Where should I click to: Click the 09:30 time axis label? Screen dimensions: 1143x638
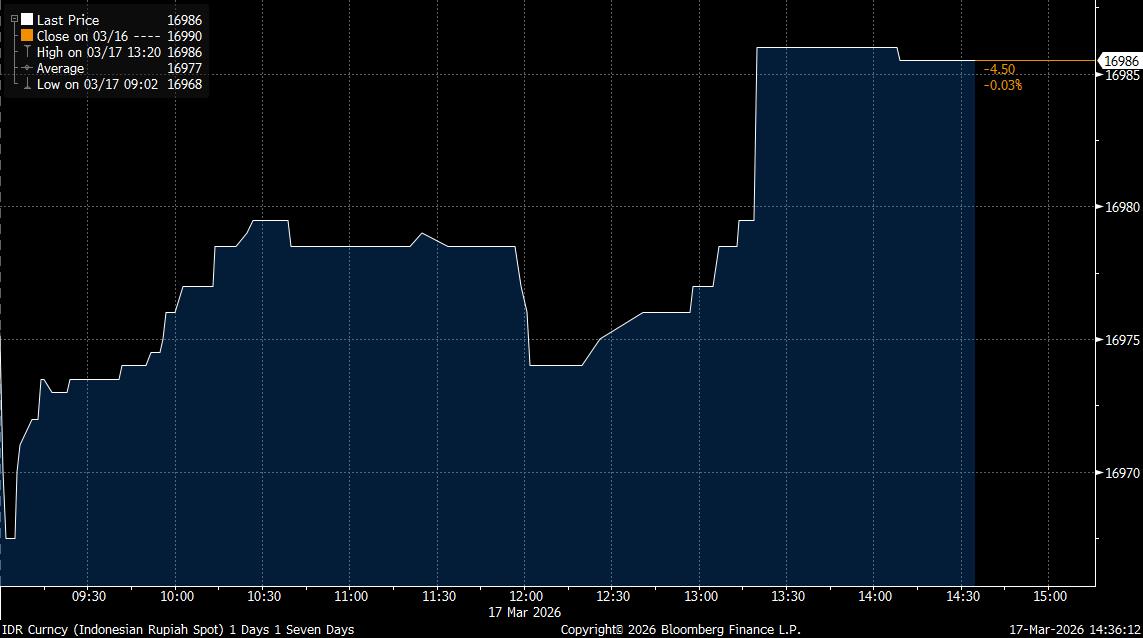(89, 597)
